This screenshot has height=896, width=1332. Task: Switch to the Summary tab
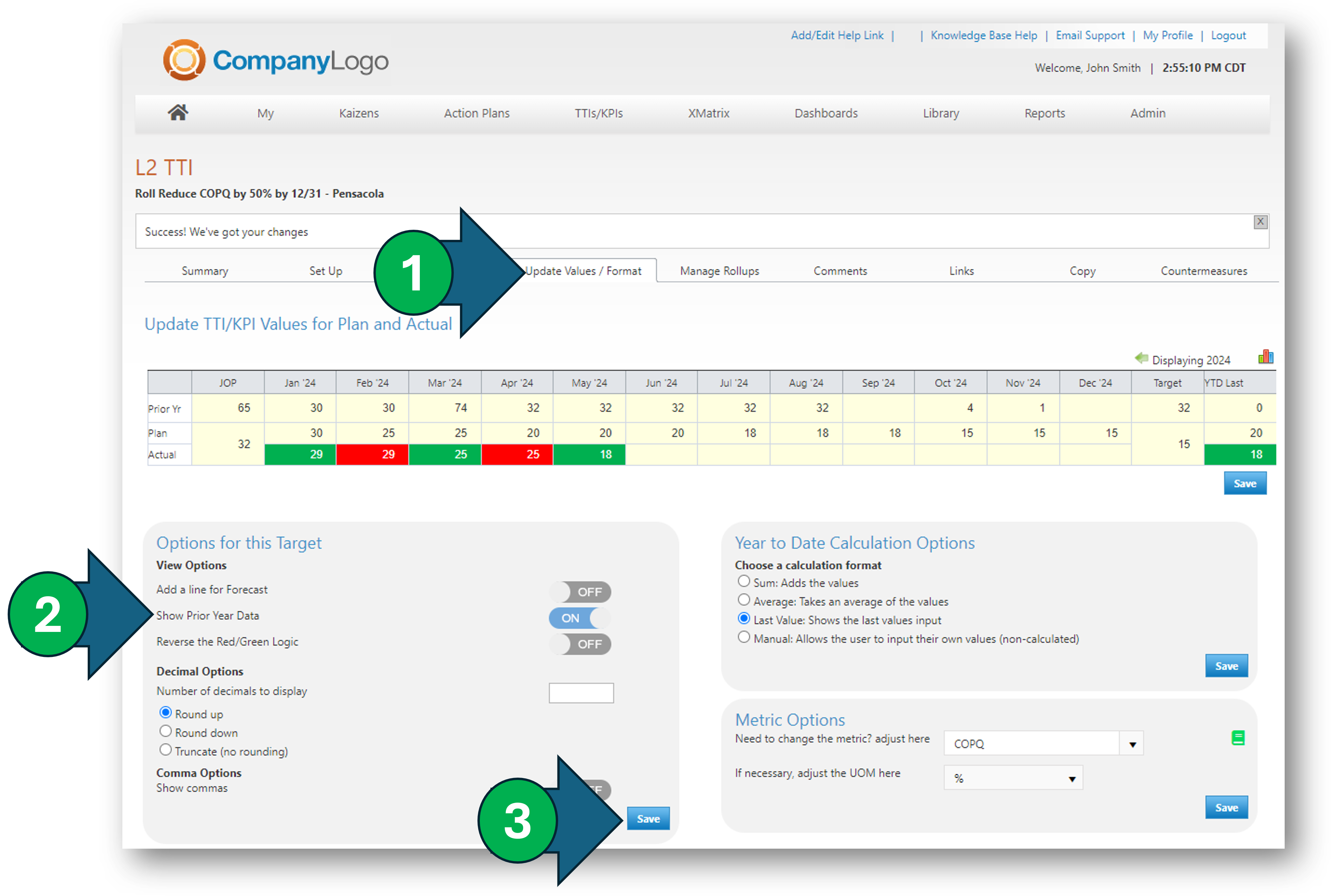pos(204,271)
